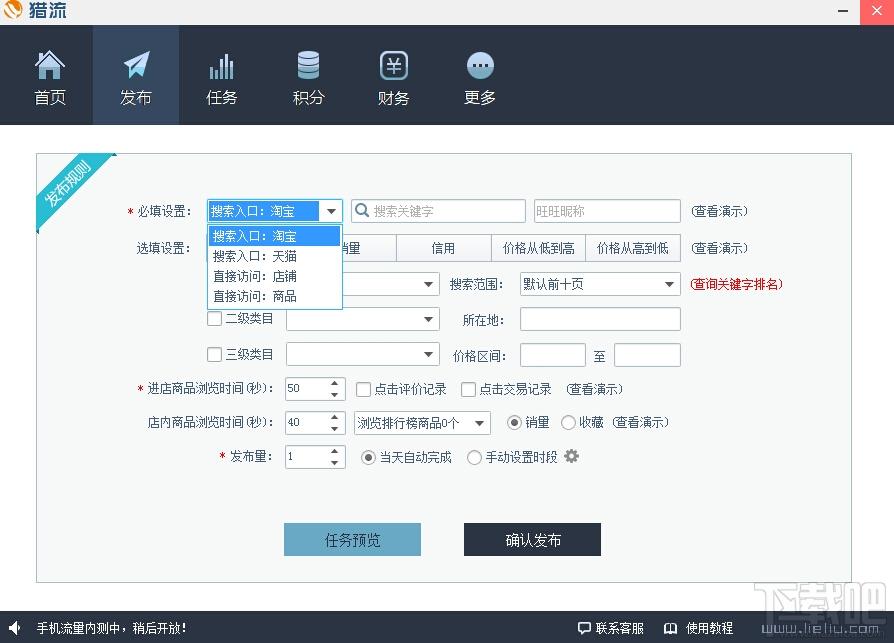
Task: Open the 任务 bar chart icon
Action: (x=221, y=66)
